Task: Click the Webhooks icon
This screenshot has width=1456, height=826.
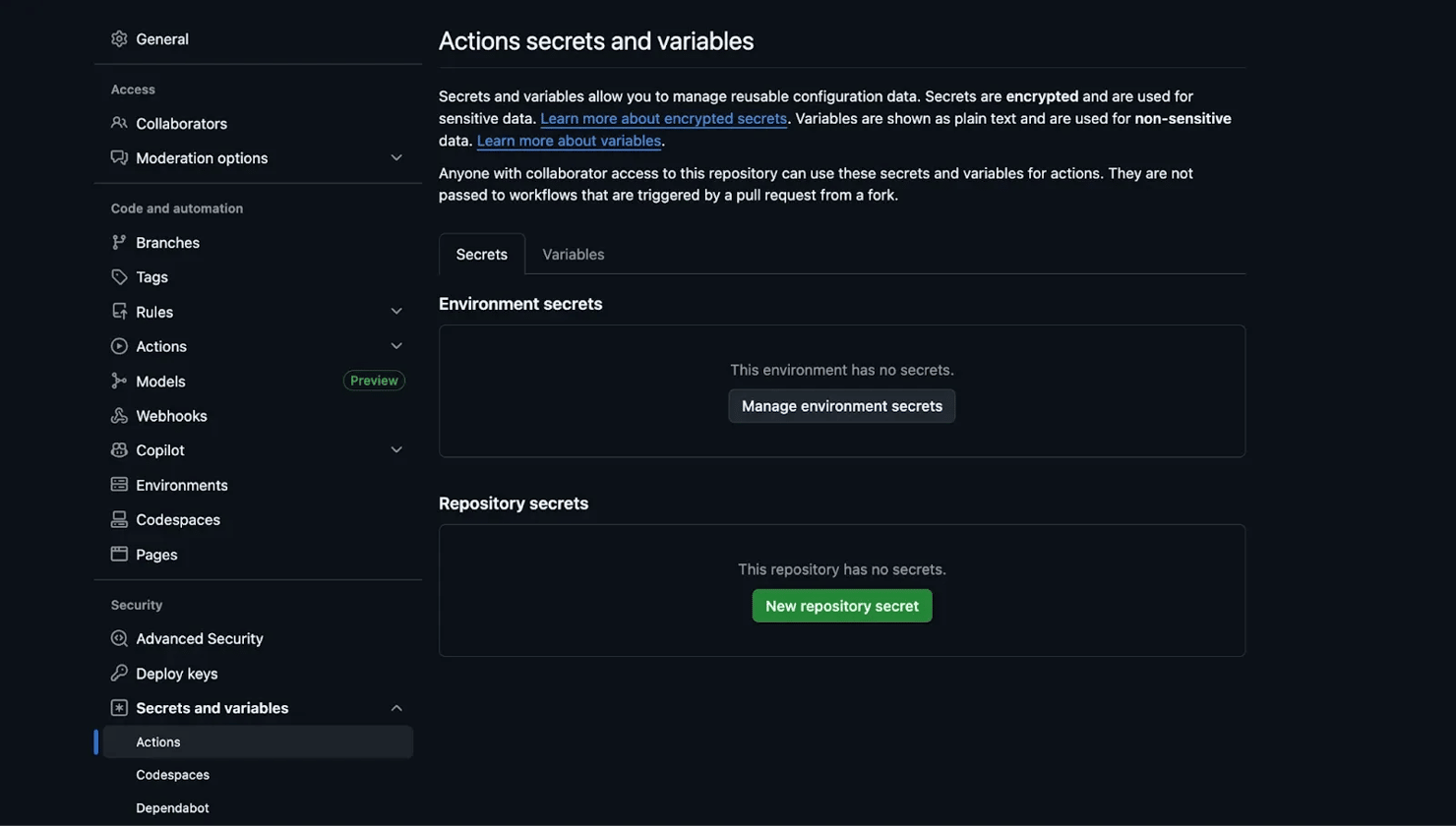Action: pyautogui.click(x=119, y=416)
